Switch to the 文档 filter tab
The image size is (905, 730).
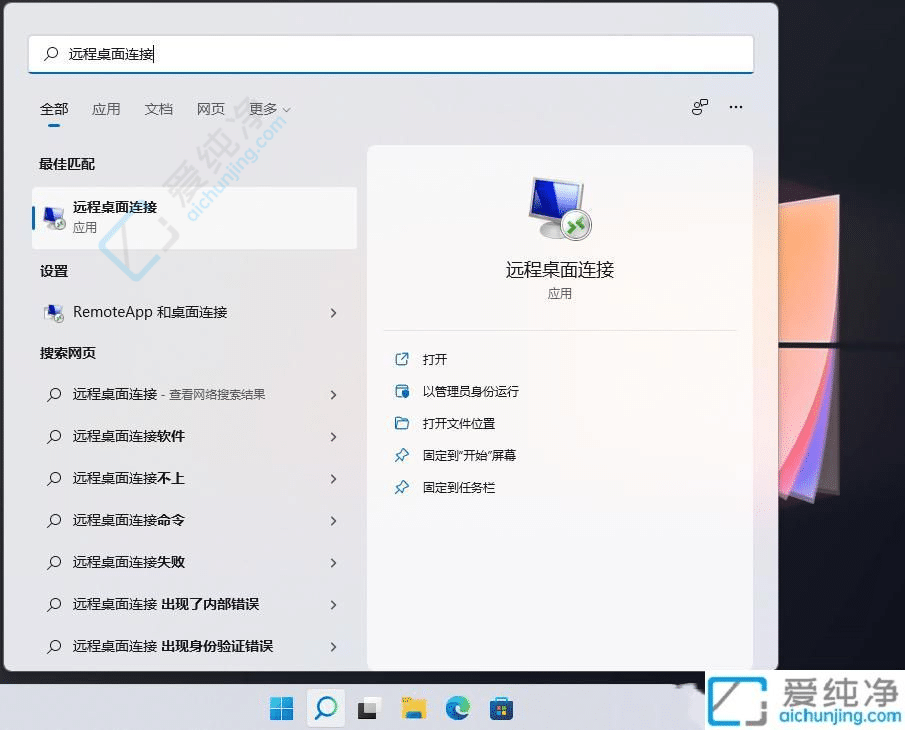[x=158, y=109]
